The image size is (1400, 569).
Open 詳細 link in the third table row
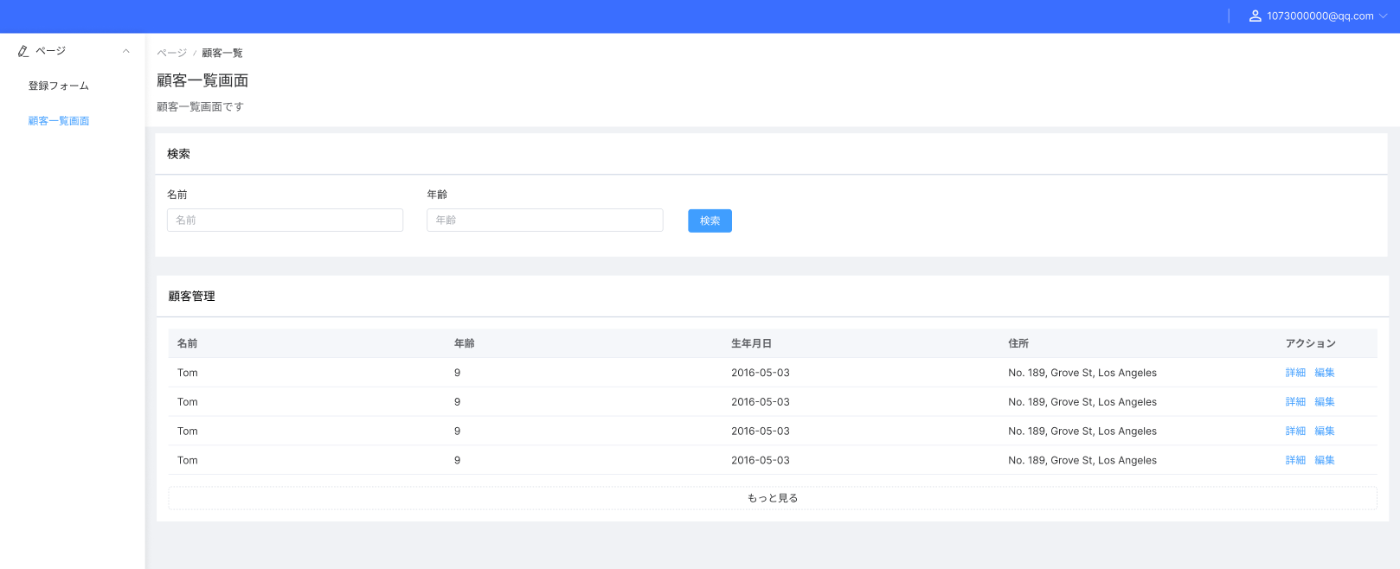(1296, 431)
